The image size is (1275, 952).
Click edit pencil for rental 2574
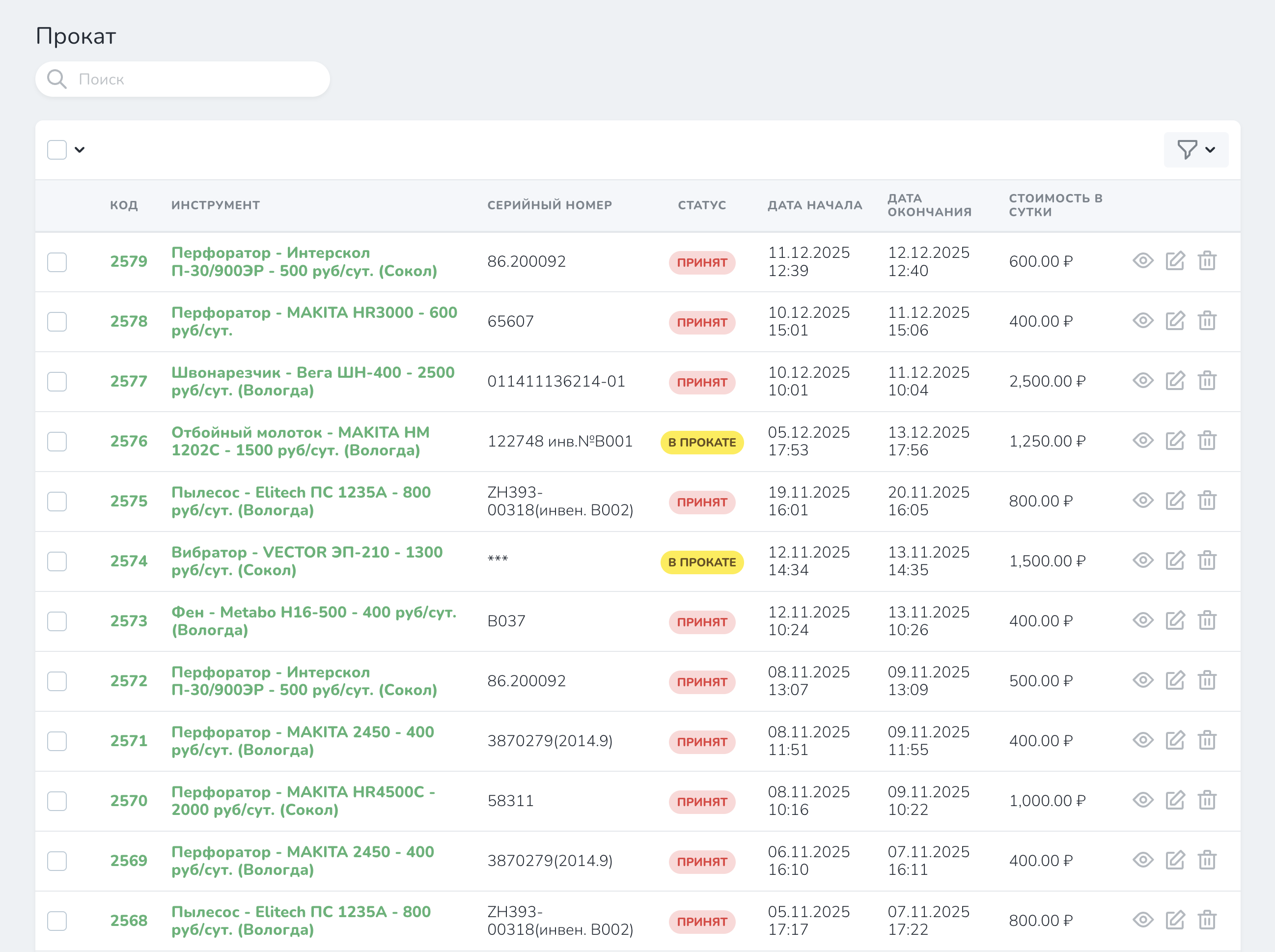coord(1175,560)
